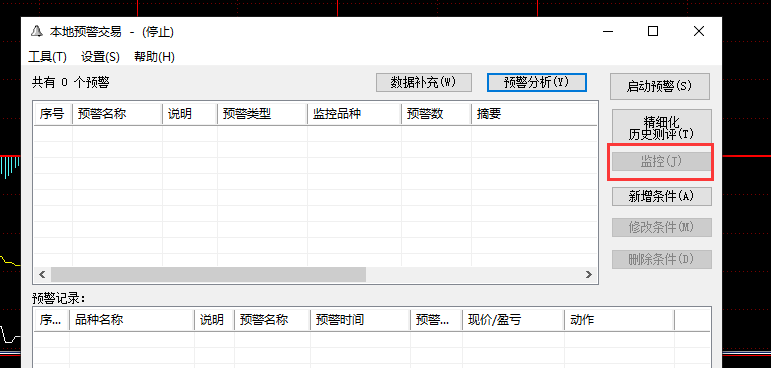Open the 设置(S) menu
Screen dimensions: 771x368
coord(100,57)
